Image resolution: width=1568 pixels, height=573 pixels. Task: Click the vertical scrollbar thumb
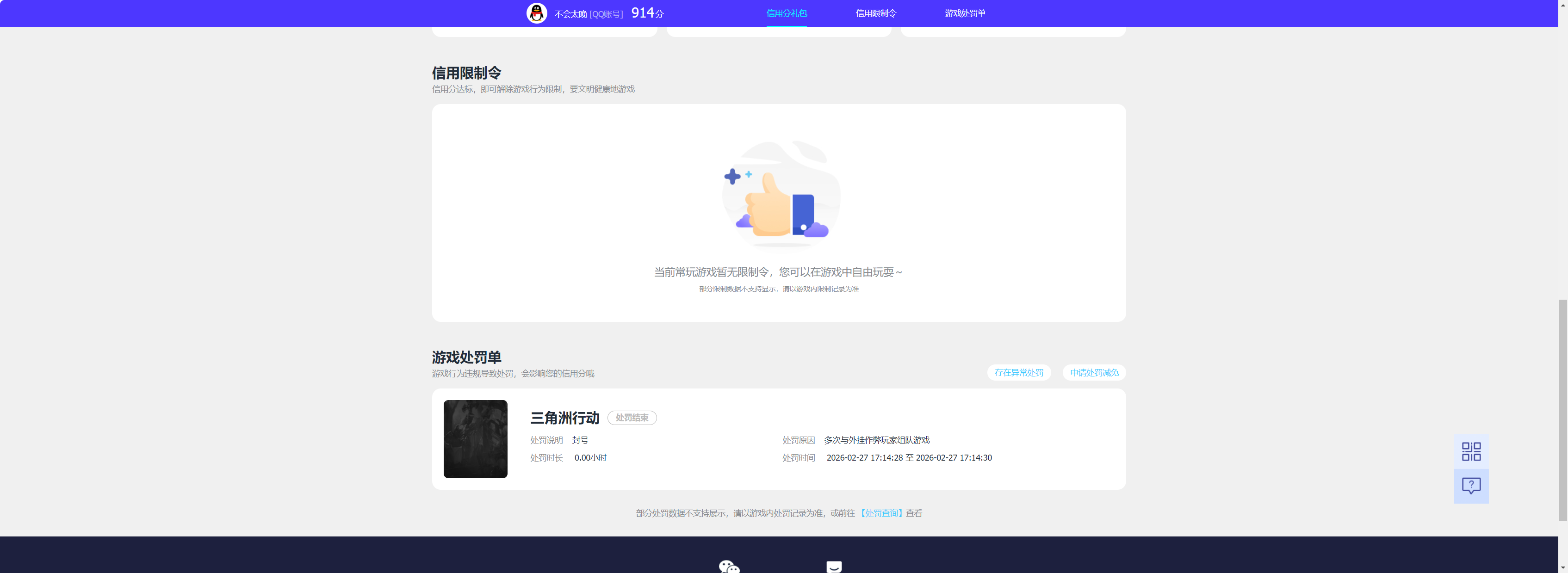click(1562, 410)
